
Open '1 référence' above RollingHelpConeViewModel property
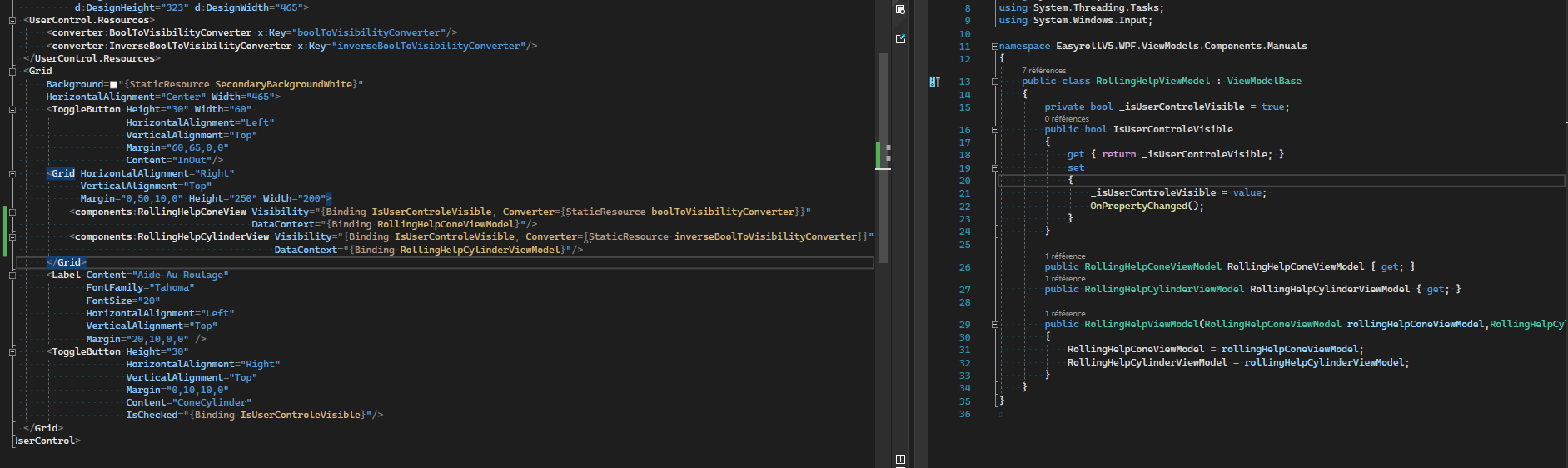(1065, 256)
